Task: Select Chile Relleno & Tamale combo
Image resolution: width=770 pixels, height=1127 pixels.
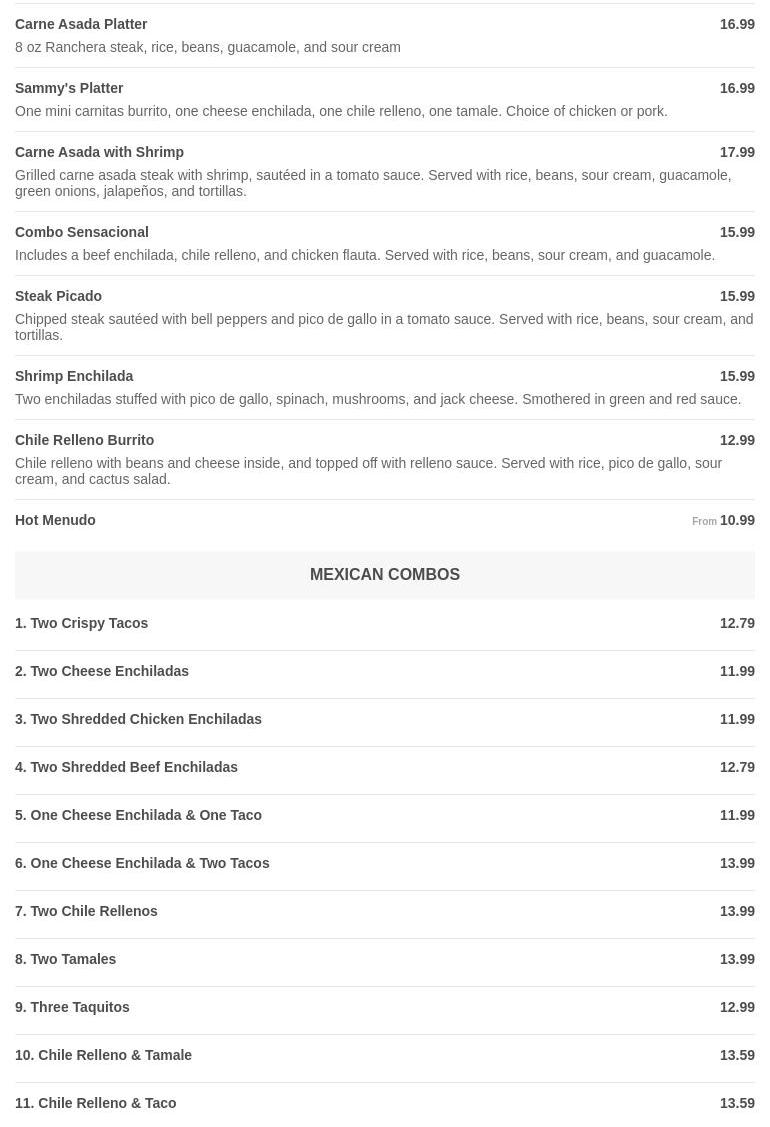Action: [x=104, y=1055]
